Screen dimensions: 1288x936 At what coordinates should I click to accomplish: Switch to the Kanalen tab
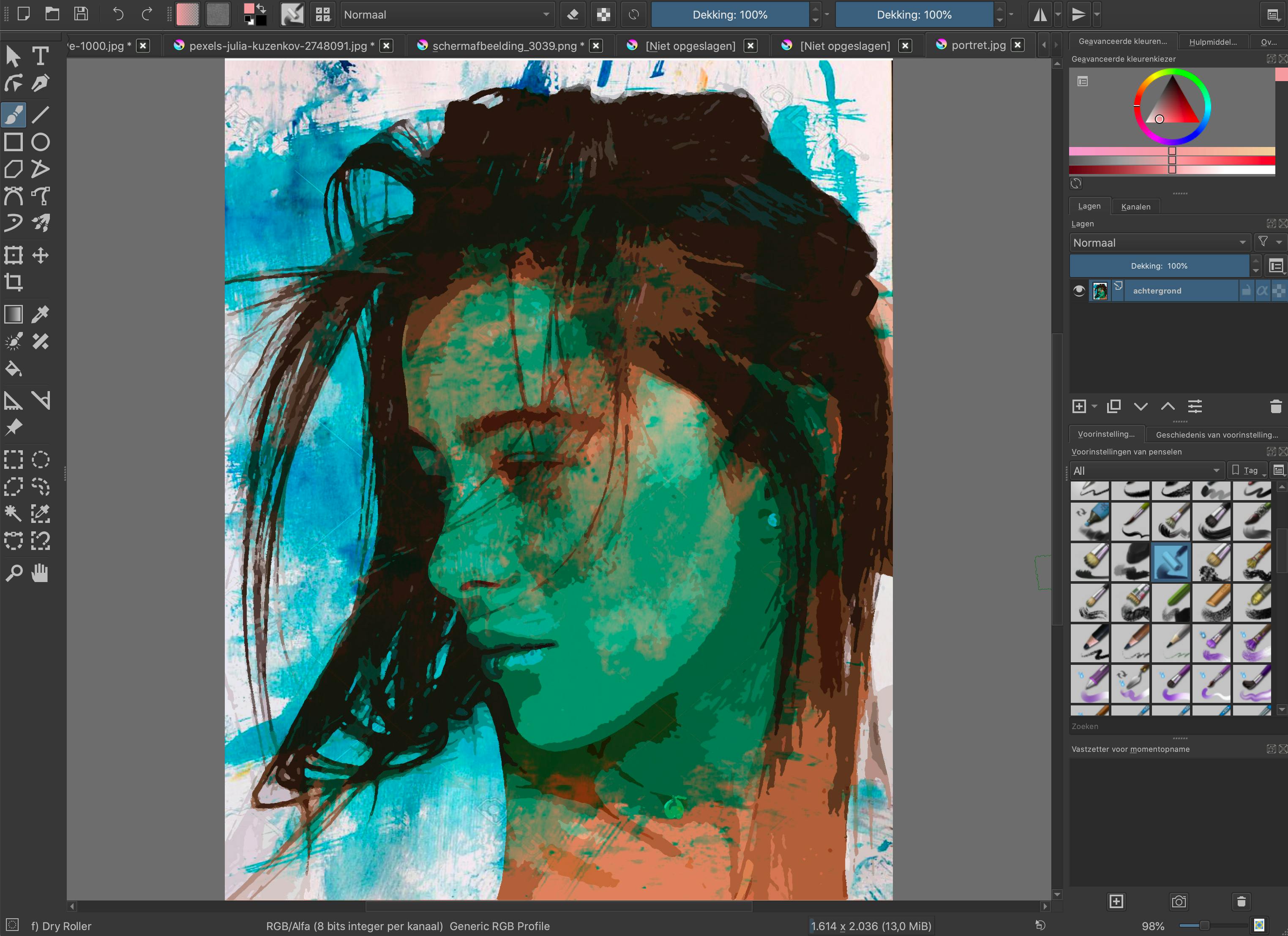(1135, 207)
